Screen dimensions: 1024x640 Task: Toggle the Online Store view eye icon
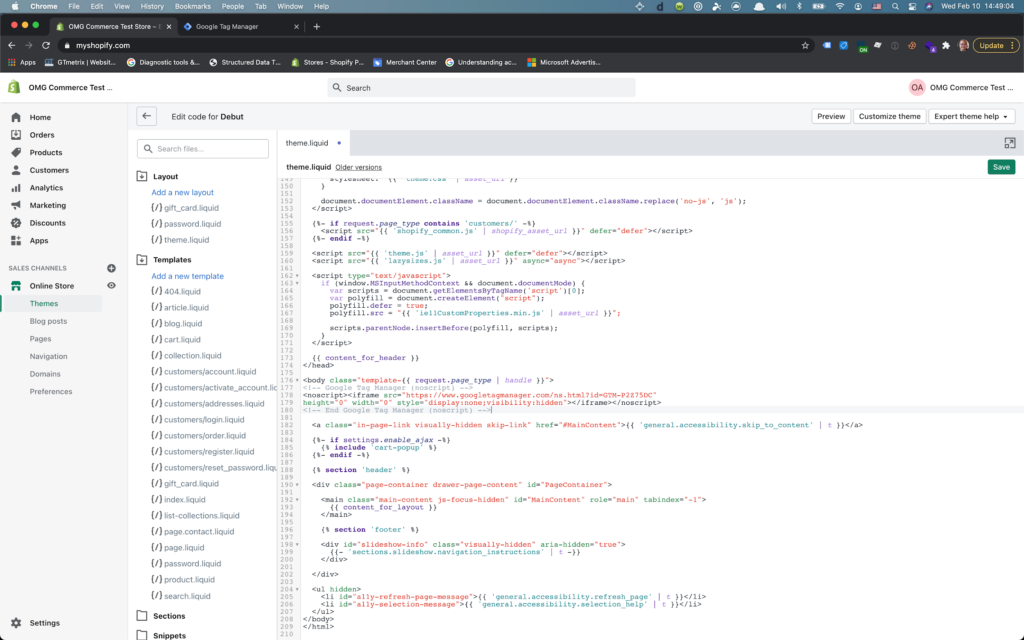tap(111, 285)
